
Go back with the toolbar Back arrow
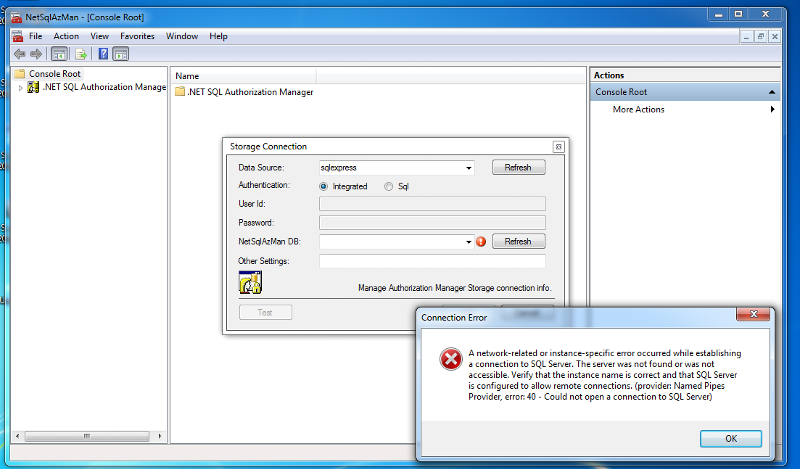click(20, 54)
